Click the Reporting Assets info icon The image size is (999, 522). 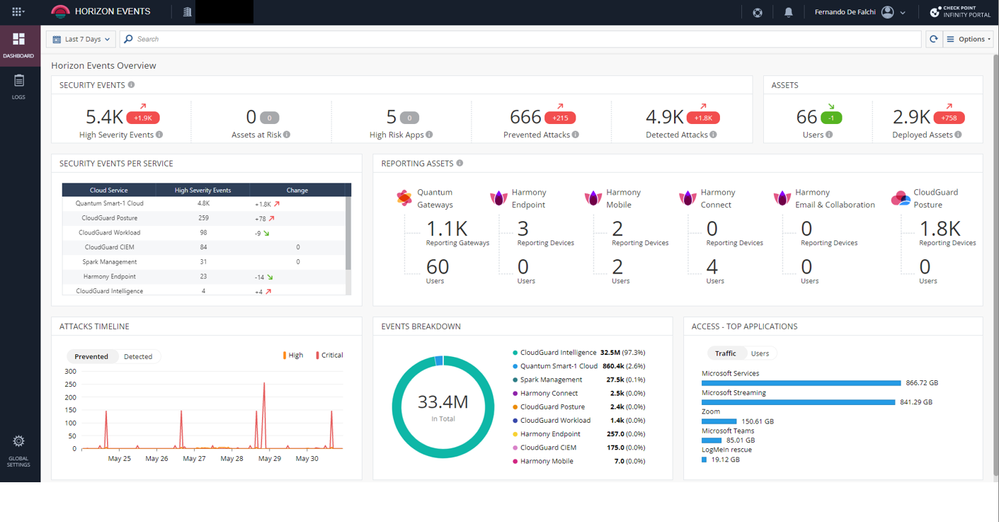(x=459, y=163)
